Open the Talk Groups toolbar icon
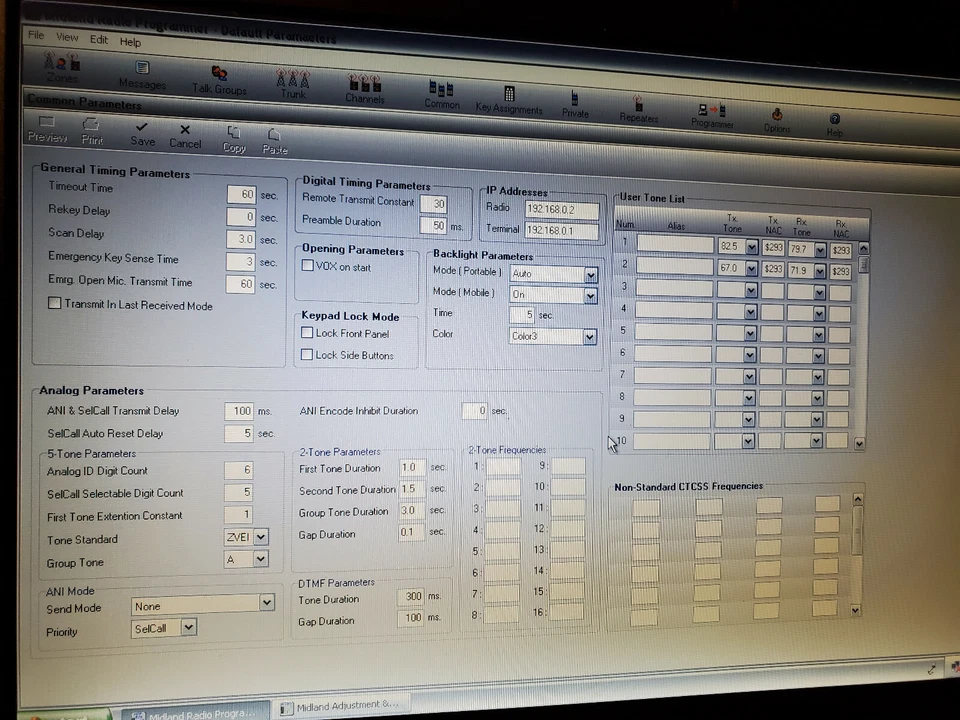 (219, 80)
